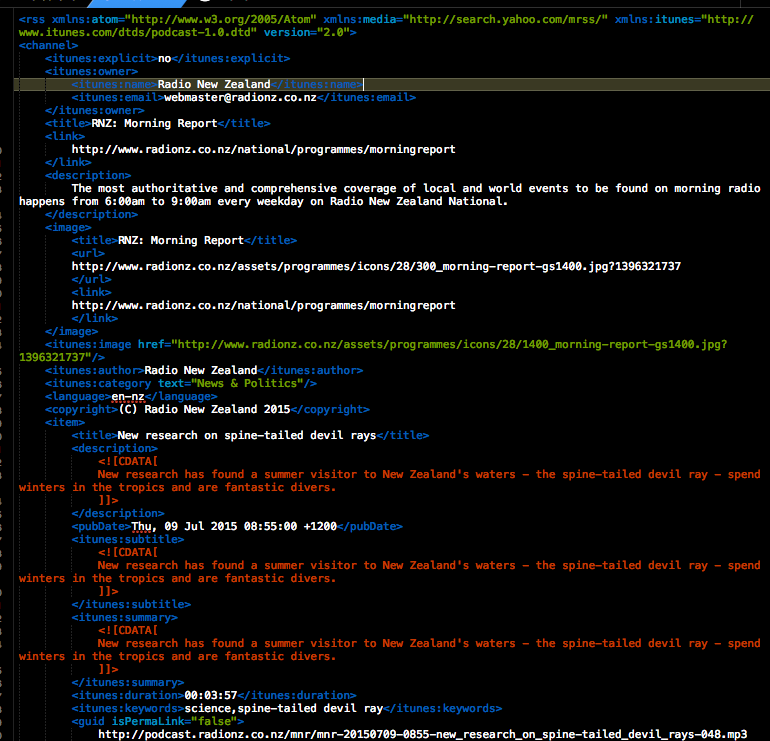Click 'Radio New Zealand' in the itunes:name line
The width and height of the screenshot is (770, 741).
[x=214, y=84]
